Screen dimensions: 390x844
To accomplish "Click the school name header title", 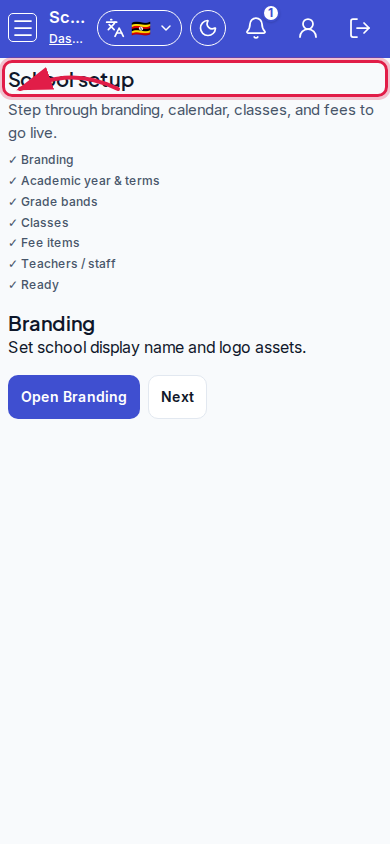I will pos(67,17).
